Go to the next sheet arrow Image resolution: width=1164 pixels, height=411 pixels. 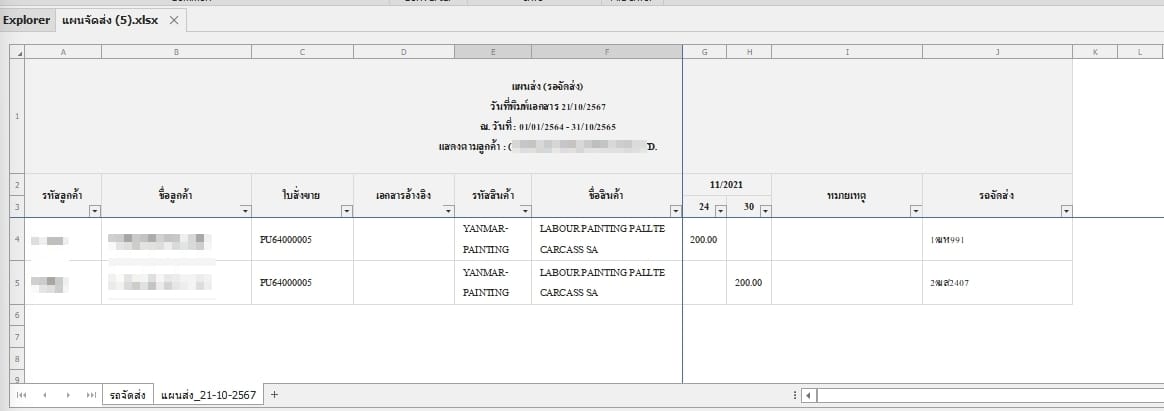[68, 396]
